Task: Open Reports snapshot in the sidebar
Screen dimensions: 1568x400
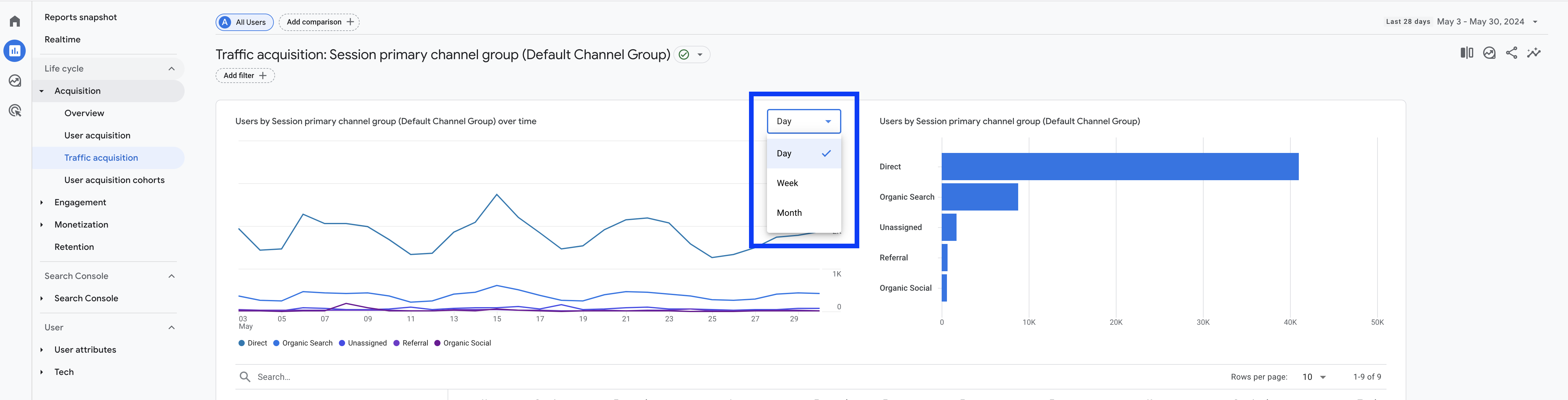Action: coord(80,17)
